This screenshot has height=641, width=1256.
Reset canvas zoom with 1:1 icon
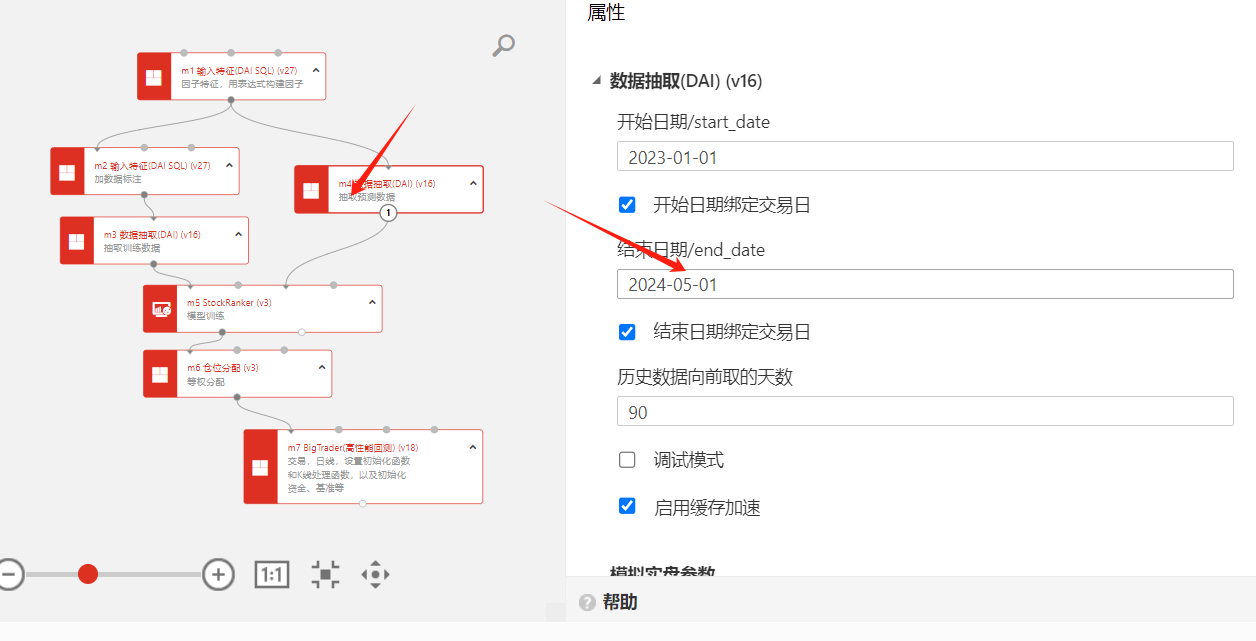click(x=272, y=574)
